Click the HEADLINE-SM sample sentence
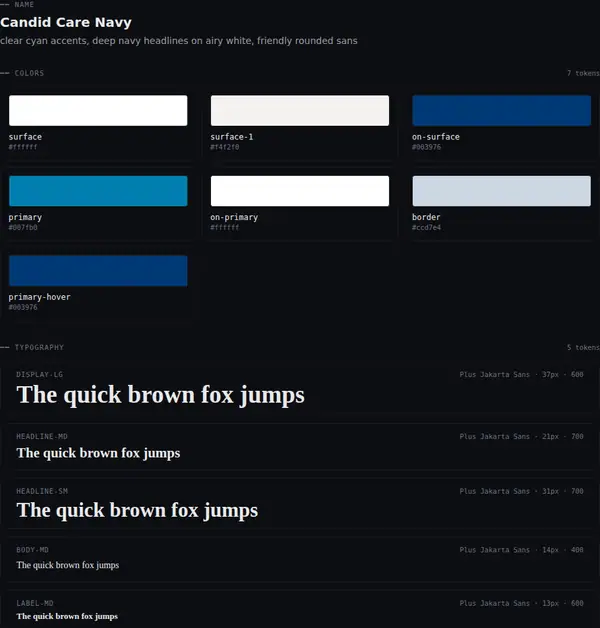This screenshot has height=628, width=600. (137, 511)
